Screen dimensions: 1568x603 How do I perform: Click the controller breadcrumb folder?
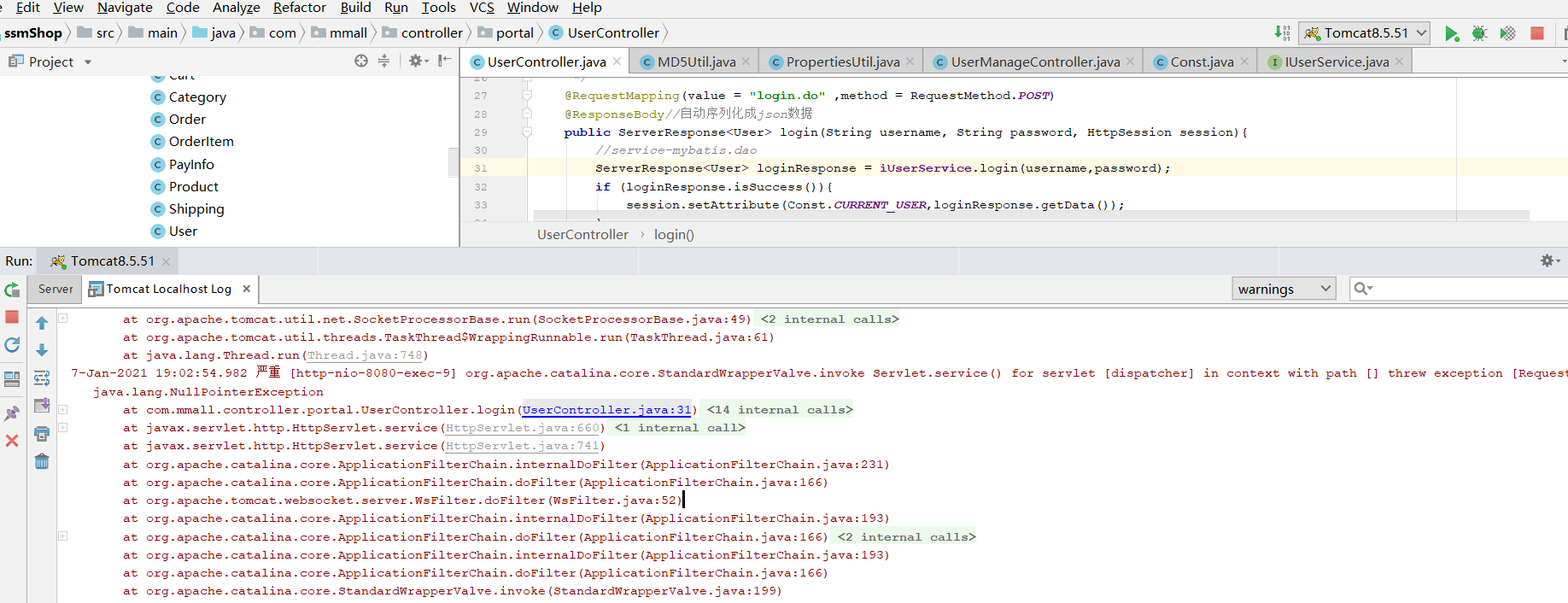423,33
